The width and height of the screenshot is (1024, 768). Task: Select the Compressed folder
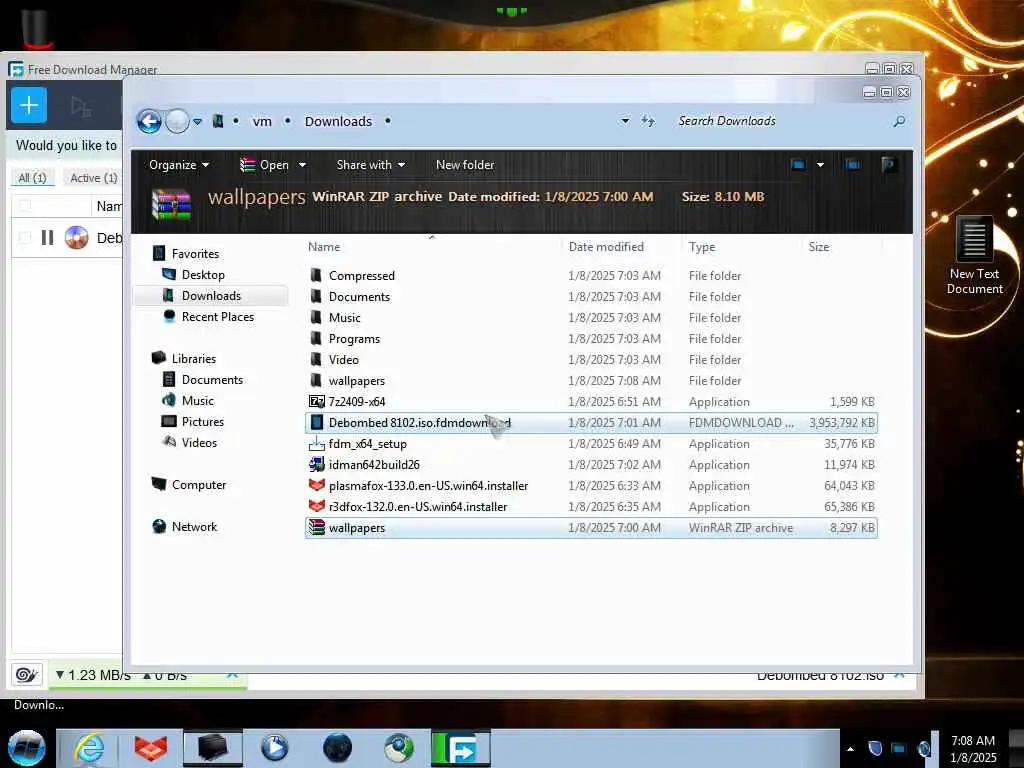[x=591, y=276]
